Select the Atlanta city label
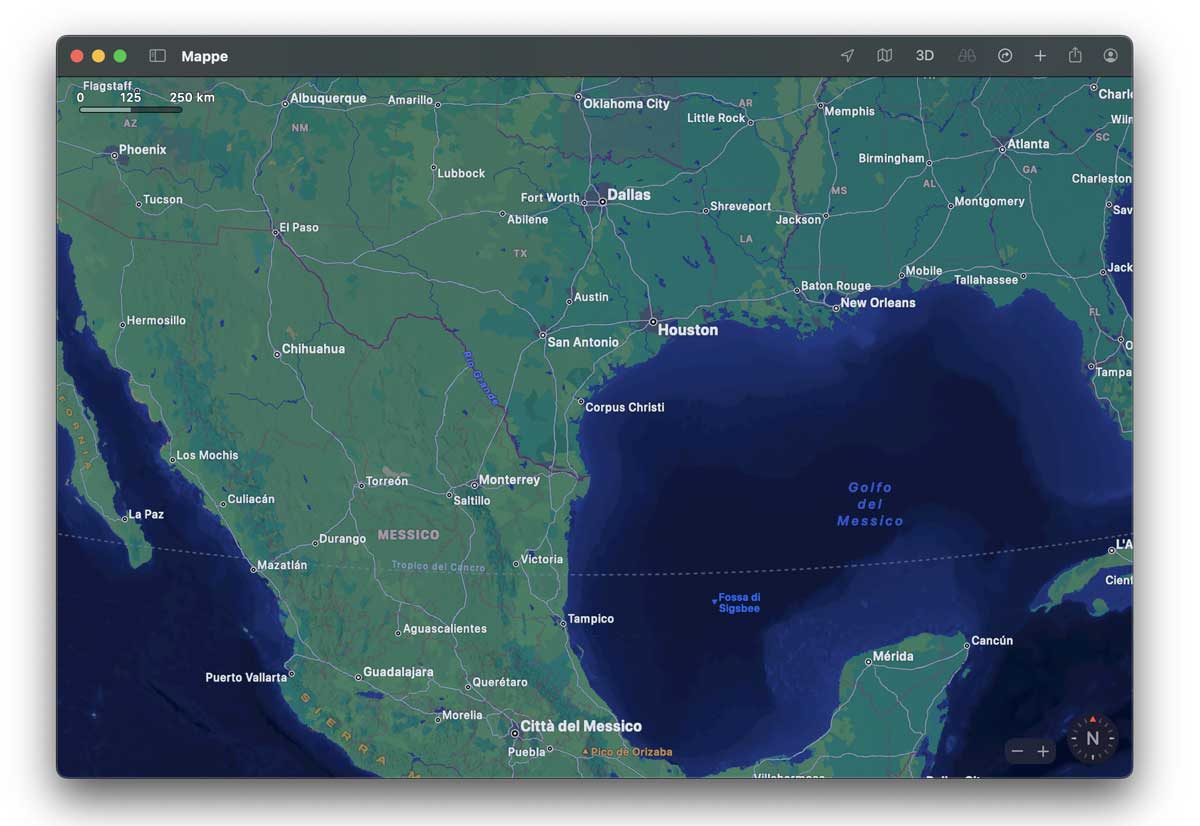 coord(1028,144)
